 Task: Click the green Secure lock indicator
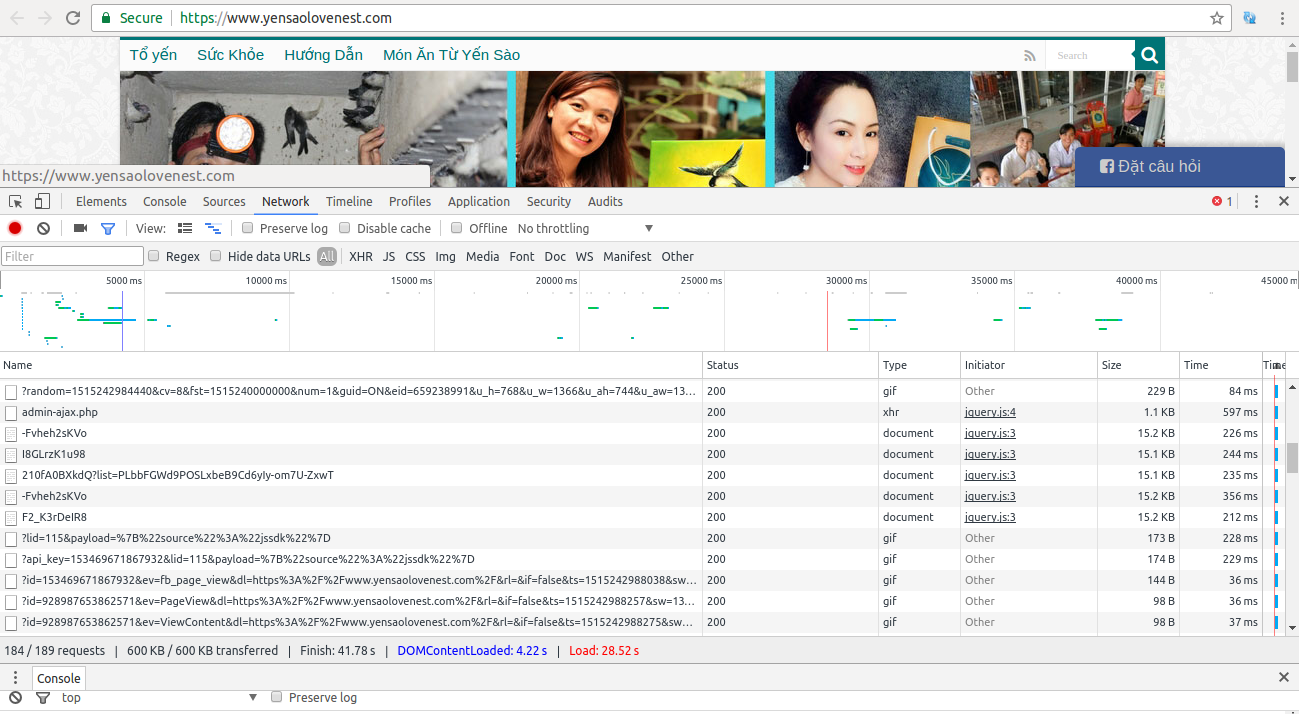pos(133,18)
